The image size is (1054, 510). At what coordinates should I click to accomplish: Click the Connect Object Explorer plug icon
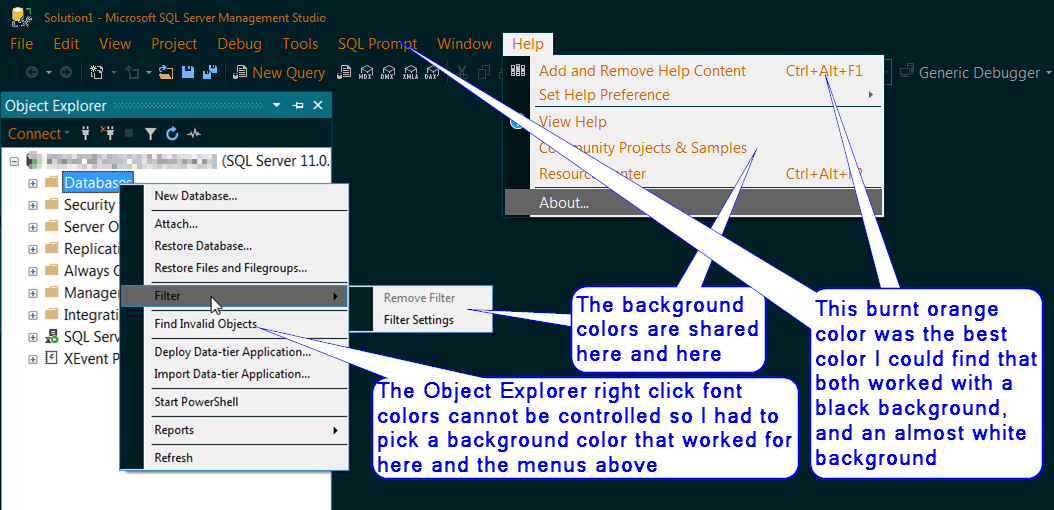click(x=85, y=133)
